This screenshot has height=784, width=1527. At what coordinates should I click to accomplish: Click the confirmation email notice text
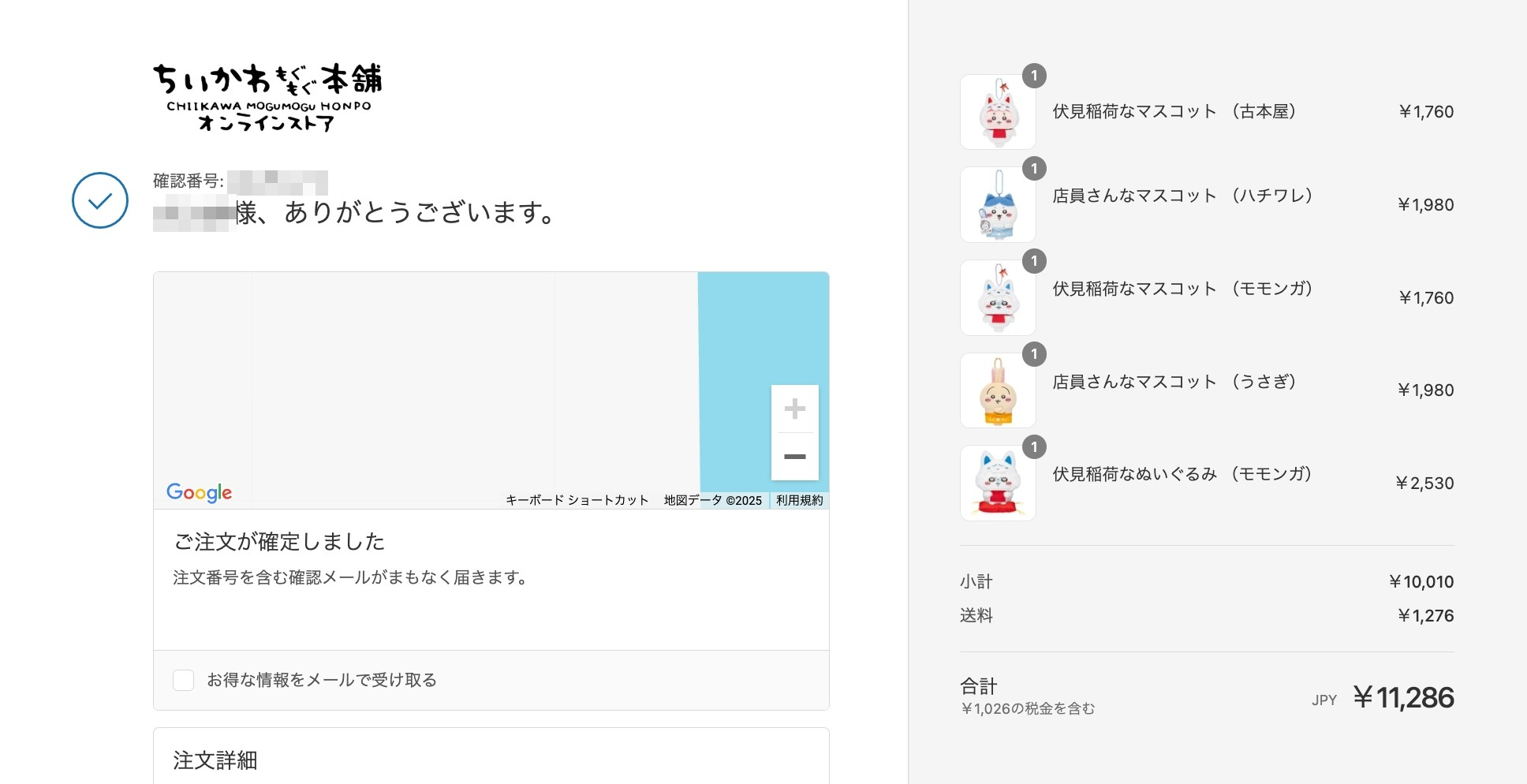(x=351, y=577)
